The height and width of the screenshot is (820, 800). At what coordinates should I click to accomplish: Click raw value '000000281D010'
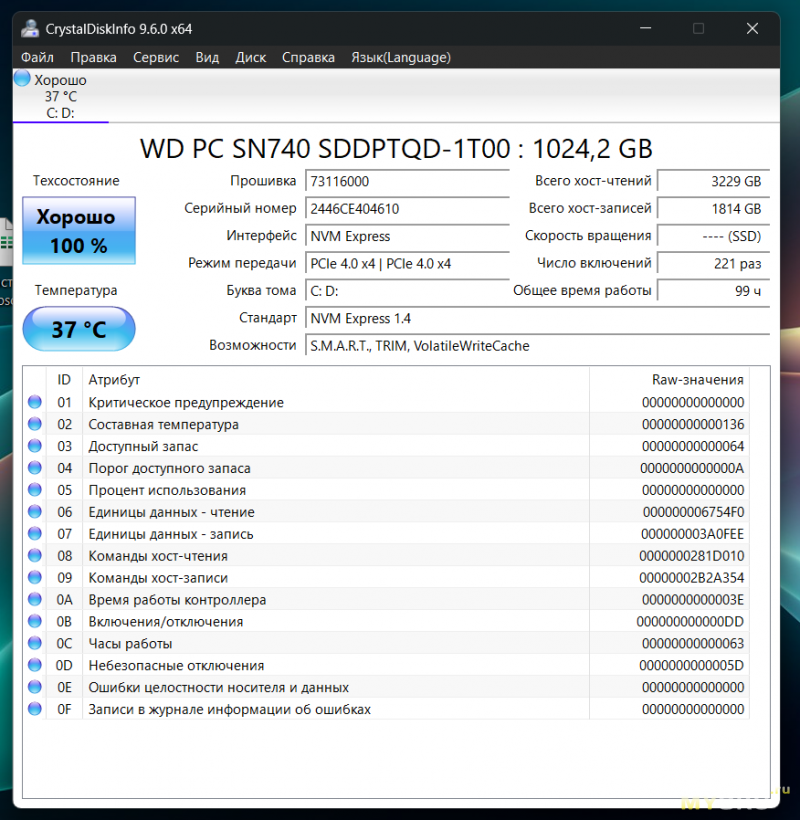click(x=692, y=556)
